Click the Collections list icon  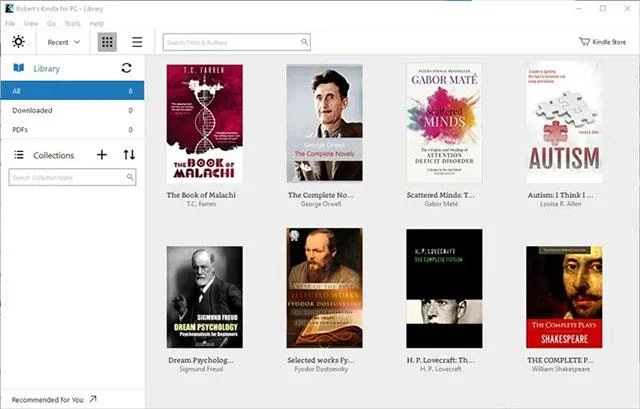click(19, 155)
